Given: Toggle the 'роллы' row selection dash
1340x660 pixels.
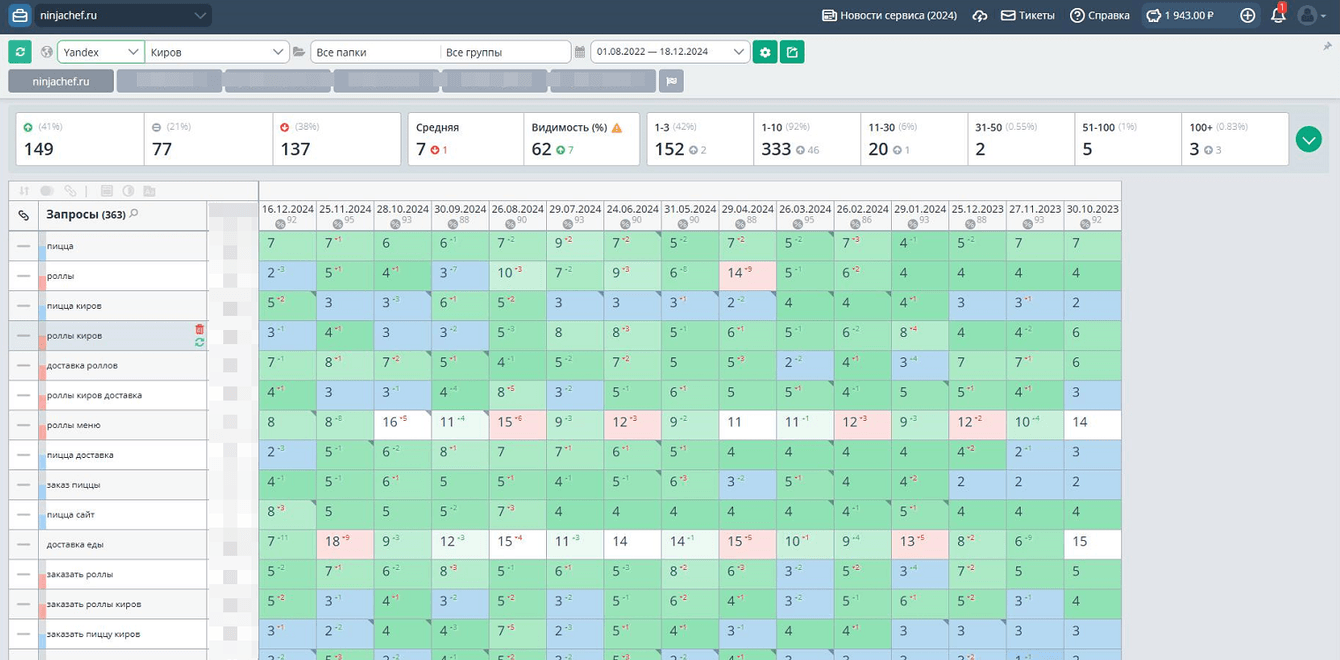Looking at the screenshot, I should click(x=23, y=276).
